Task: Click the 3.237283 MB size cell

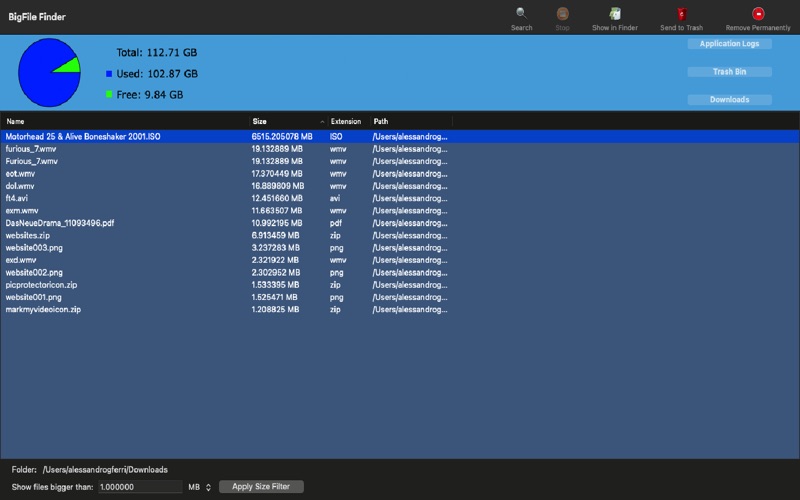Action: click(x=276, y=248)
